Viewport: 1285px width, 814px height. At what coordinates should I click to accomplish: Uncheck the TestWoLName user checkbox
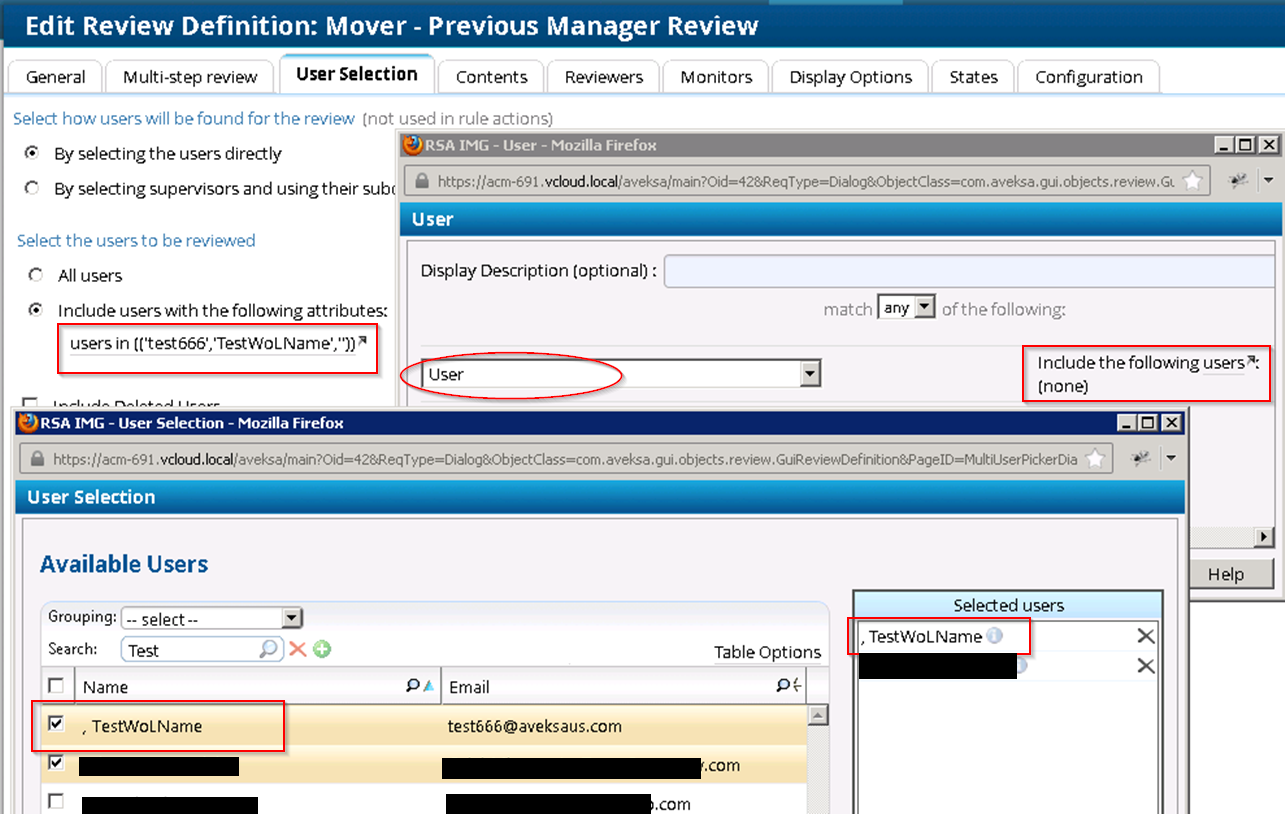(57, 724)
